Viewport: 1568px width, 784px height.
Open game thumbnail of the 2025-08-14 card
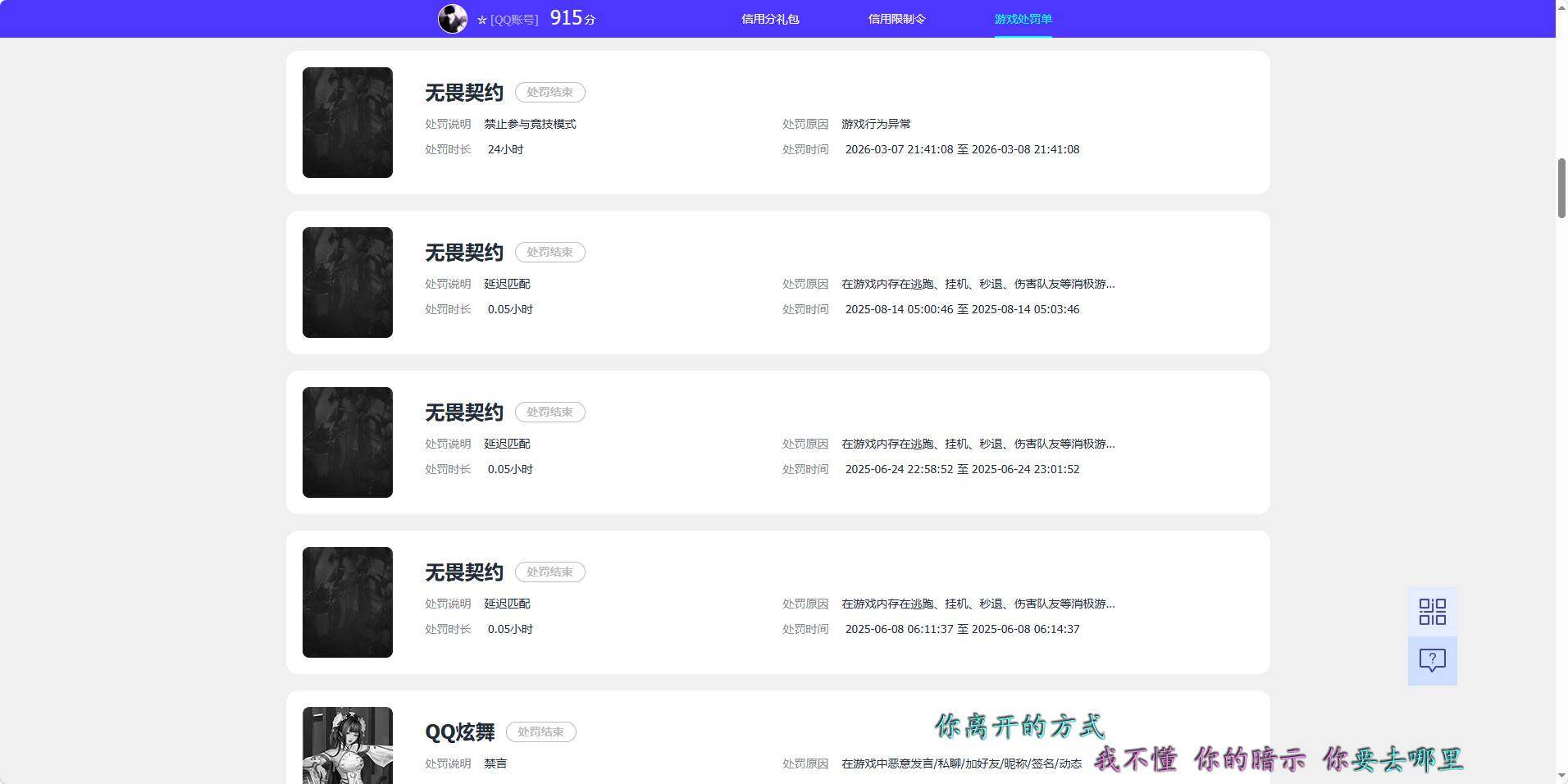click(x=348, y=282)
